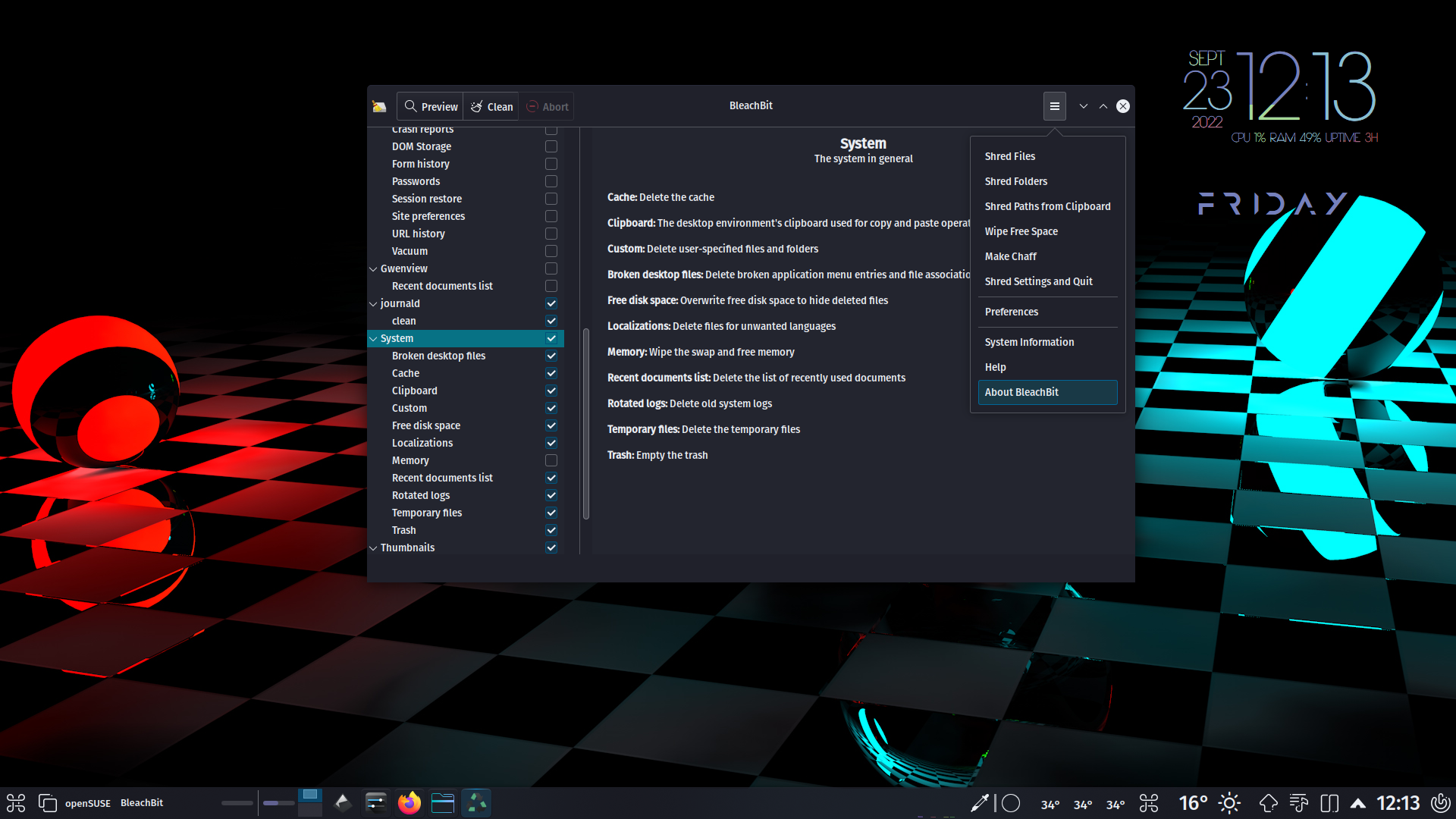Maximize BleachBit with the up chevron

click(x=1103, y=106)
